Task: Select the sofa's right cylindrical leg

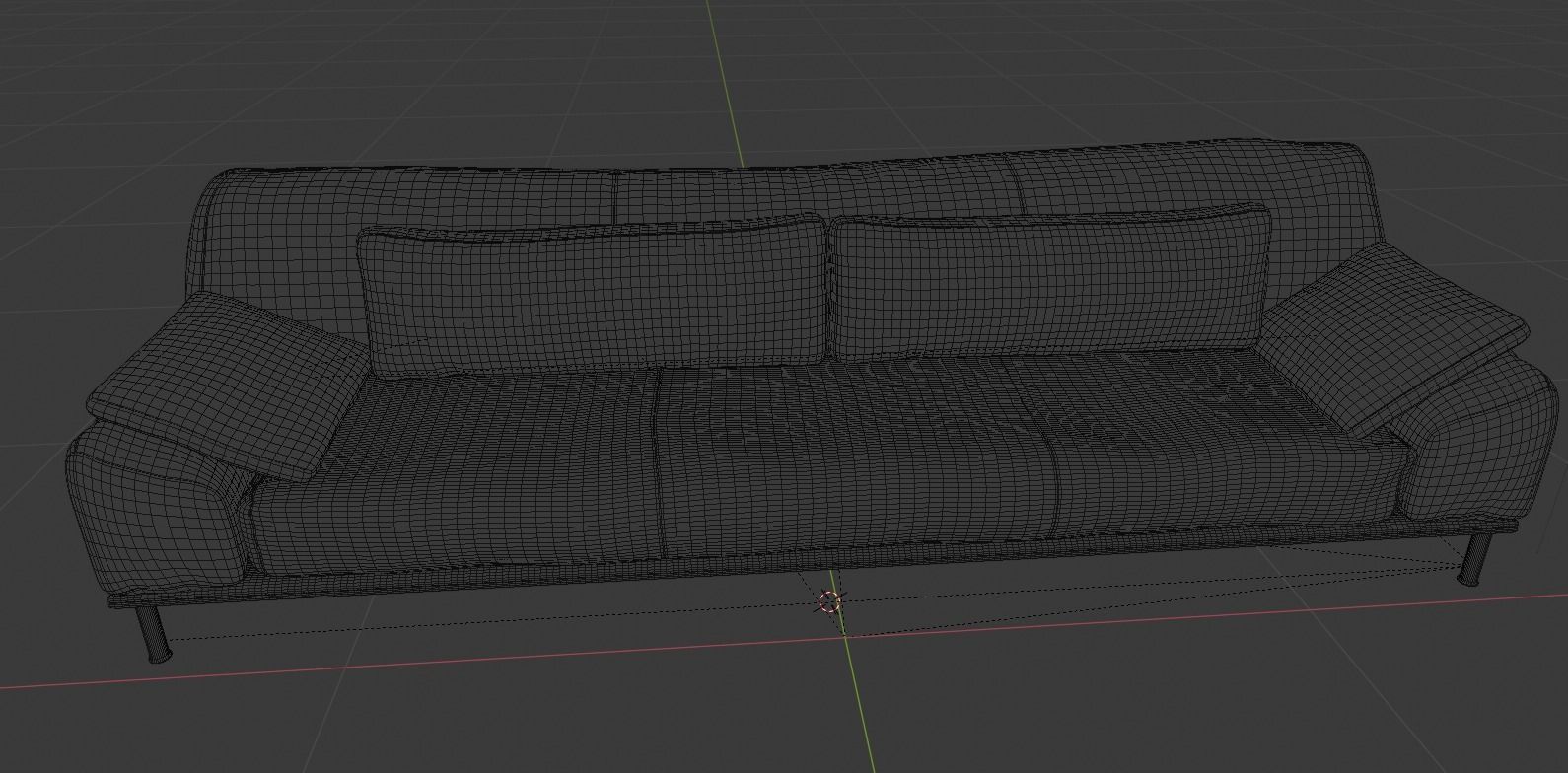Action: pyautogui.click(x=1473, y=559)
